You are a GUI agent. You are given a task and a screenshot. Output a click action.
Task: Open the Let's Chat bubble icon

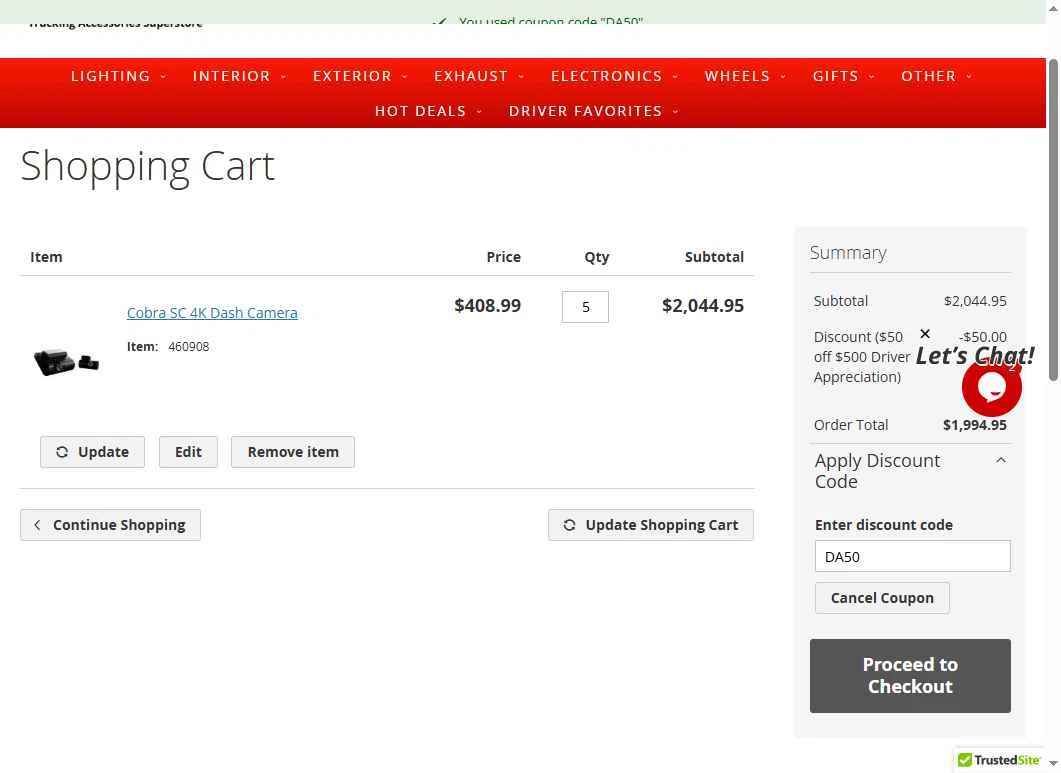991,387
